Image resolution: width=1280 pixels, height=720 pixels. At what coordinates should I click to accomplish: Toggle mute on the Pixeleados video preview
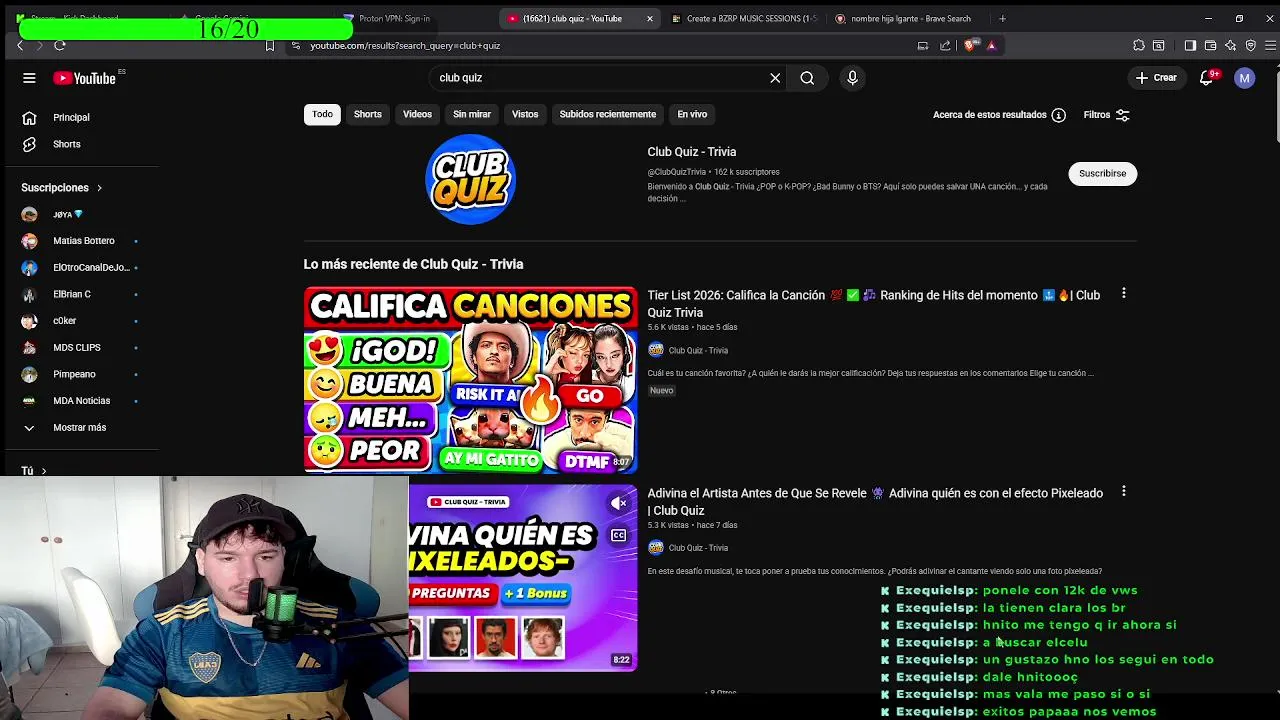coord(619,503)
